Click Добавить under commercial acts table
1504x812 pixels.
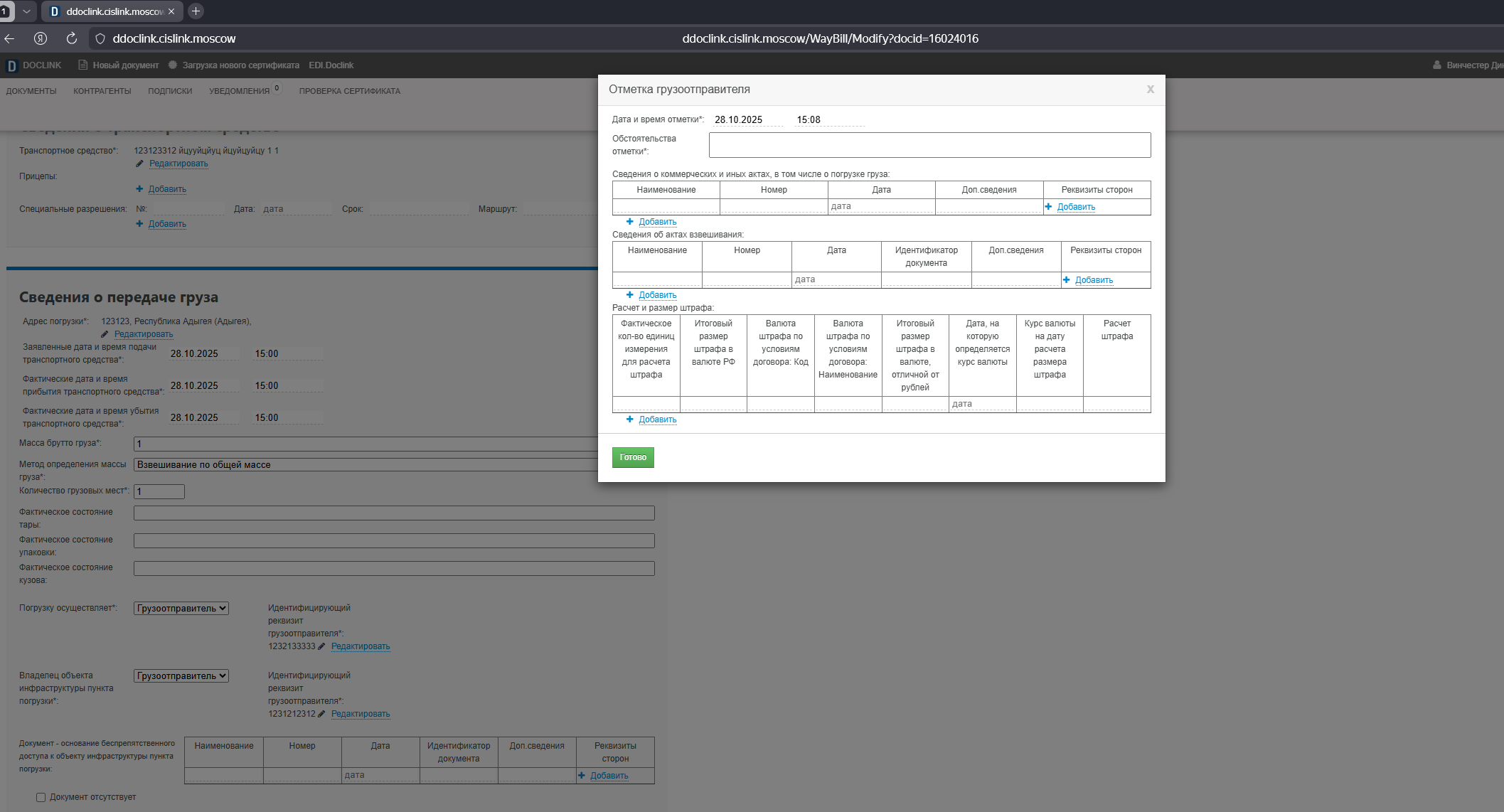(x=657, y=222)
